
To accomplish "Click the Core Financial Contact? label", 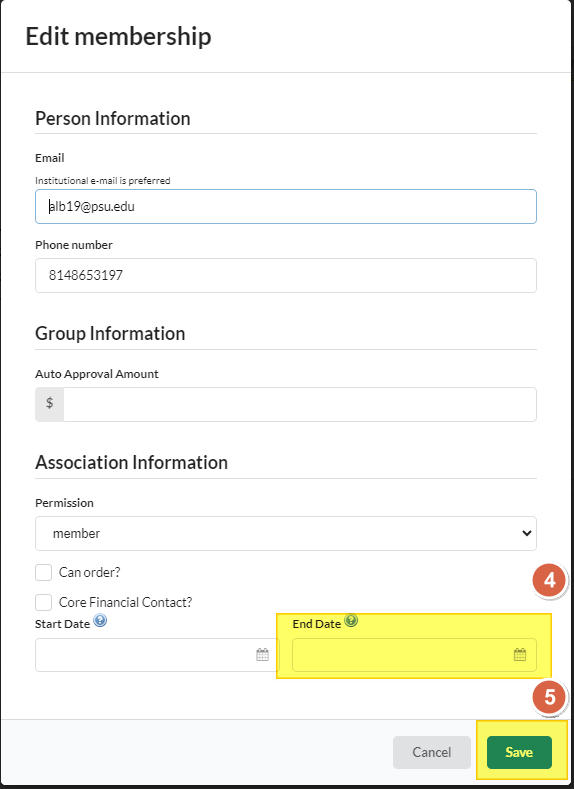I will point(125,602).
